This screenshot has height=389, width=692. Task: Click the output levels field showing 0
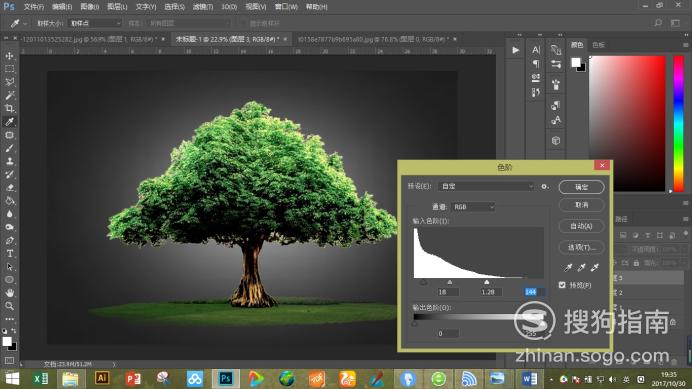point(448,333)
